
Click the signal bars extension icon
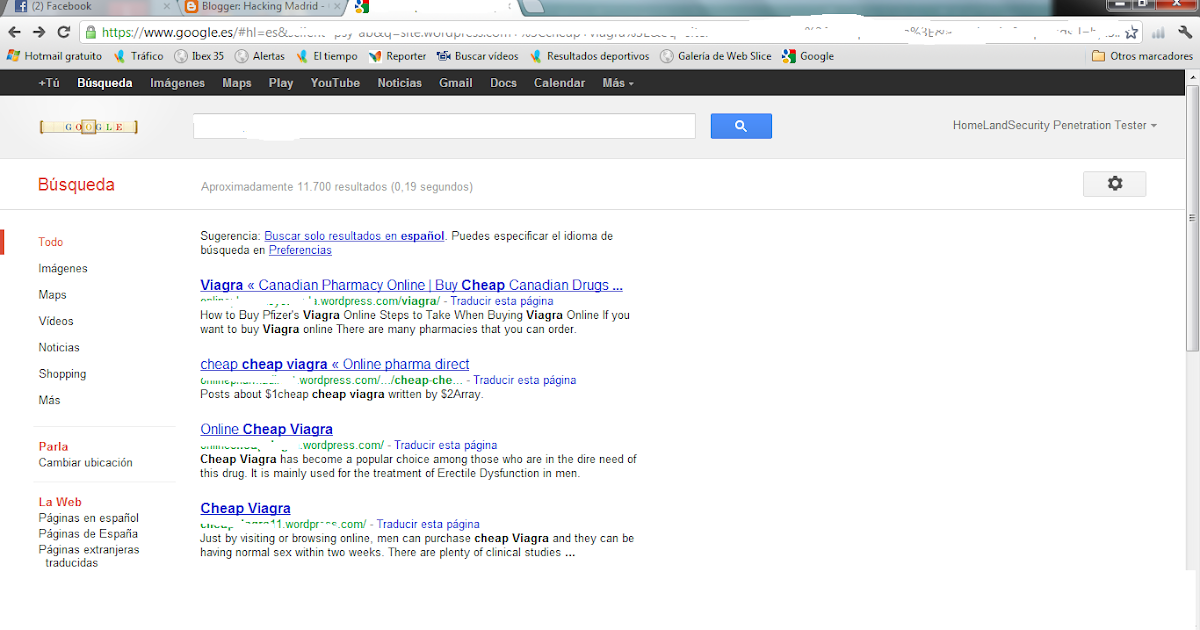tap(1158, 32)
